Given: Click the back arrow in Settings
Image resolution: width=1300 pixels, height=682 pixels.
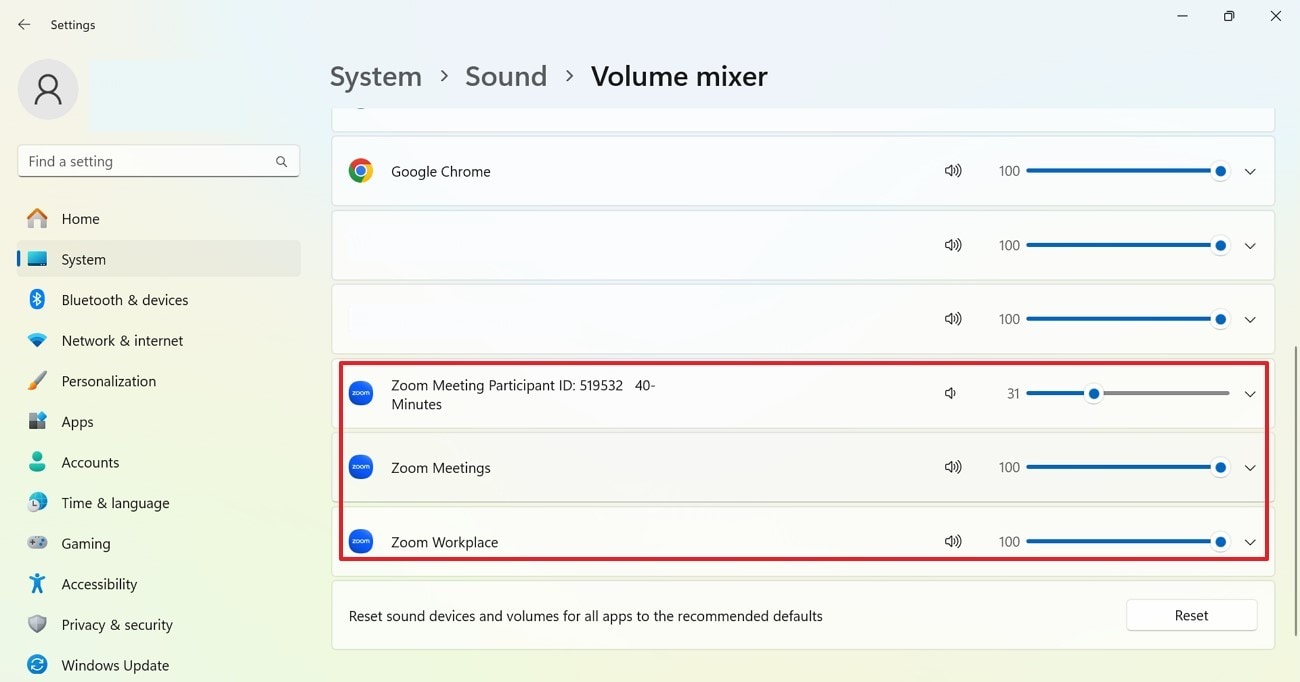Looking at the screenshot, I should [24, 24].
